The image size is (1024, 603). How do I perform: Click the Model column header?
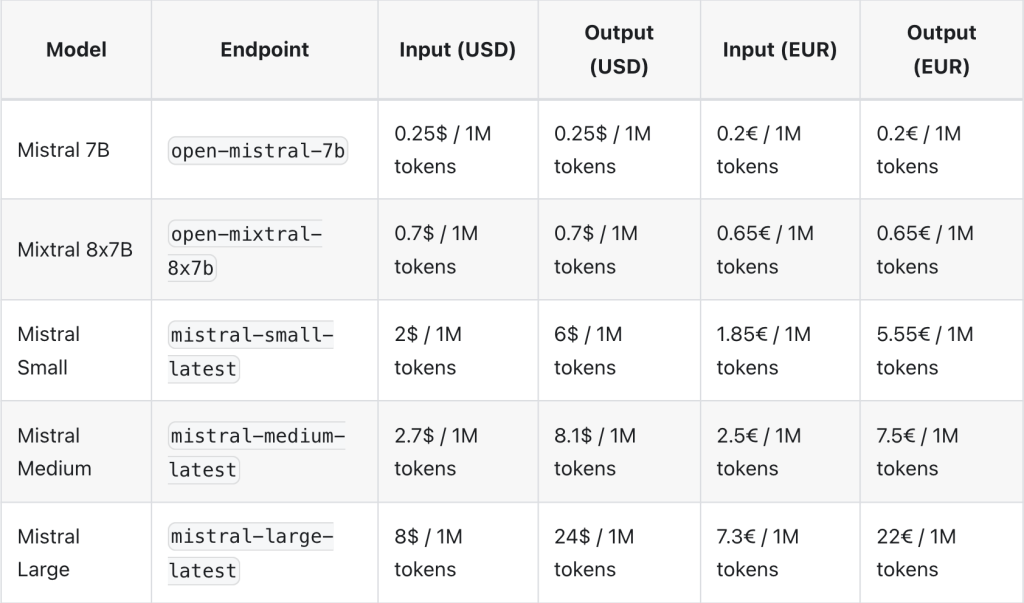[x=76, y=50]
